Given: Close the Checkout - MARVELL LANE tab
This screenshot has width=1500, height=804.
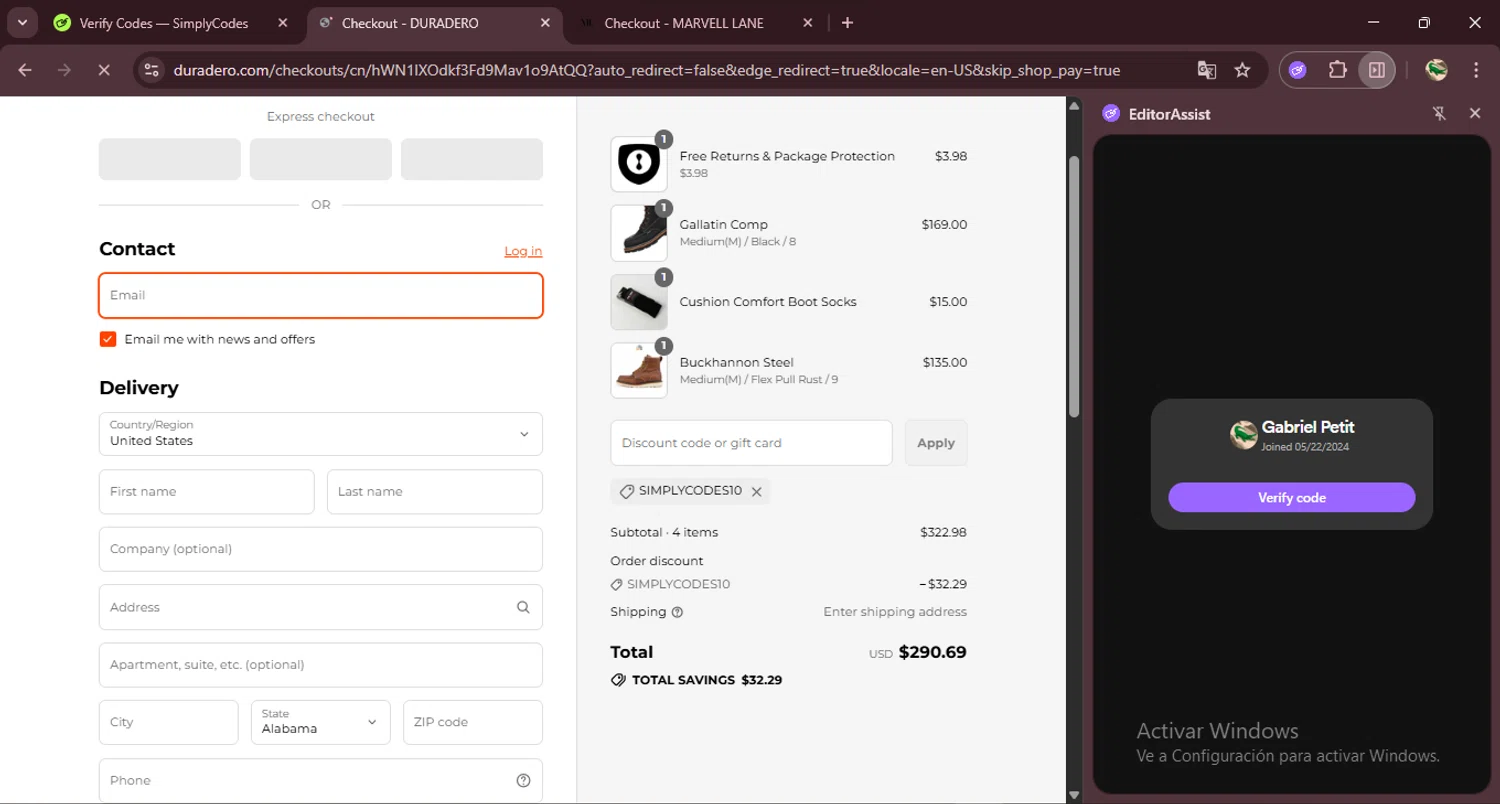Looking at the screenshot, I should (808, 23).
